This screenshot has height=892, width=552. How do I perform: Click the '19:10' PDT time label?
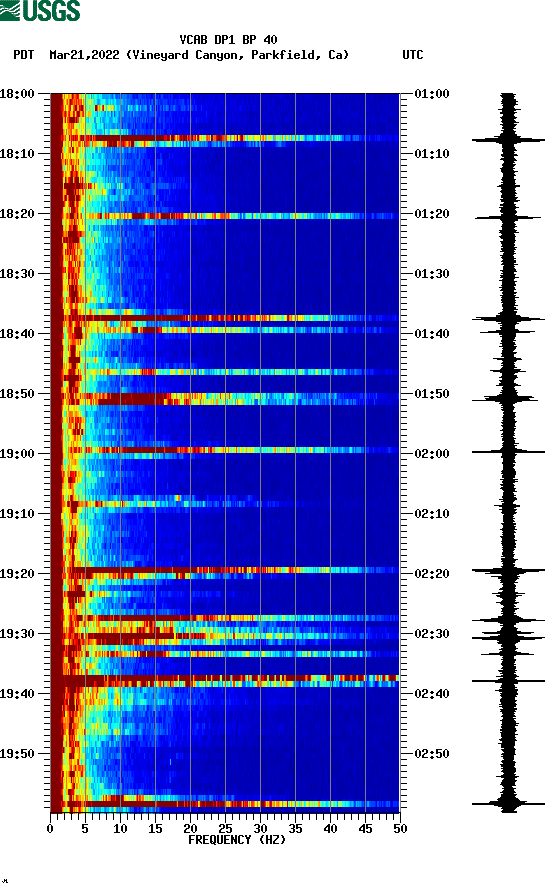[x=17, y=514]
